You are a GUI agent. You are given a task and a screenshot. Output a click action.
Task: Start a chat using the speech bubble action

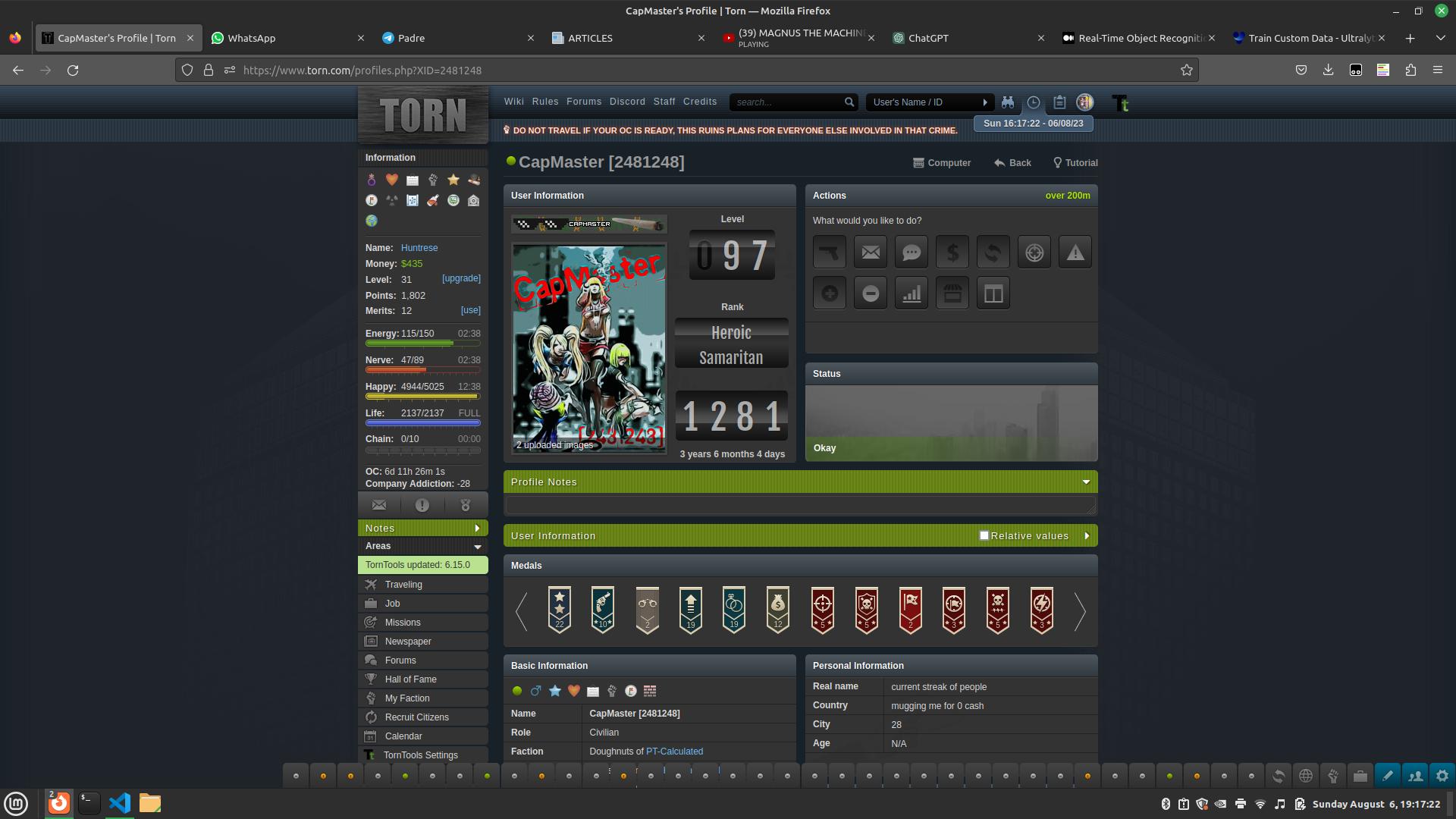[x=912, y=253]
